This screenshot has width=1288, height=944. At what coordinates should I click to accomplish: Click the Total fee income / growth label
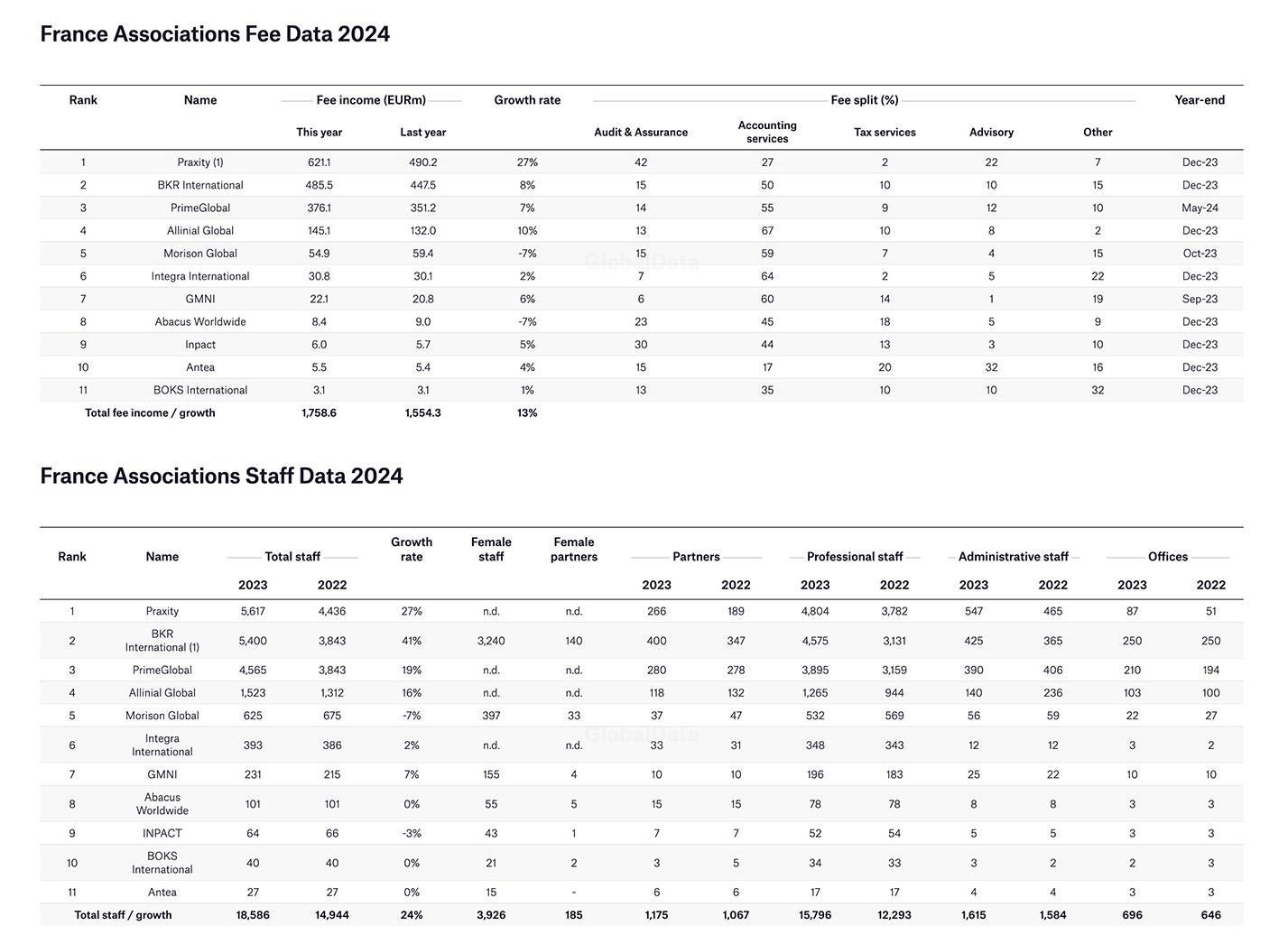(150, 412)
